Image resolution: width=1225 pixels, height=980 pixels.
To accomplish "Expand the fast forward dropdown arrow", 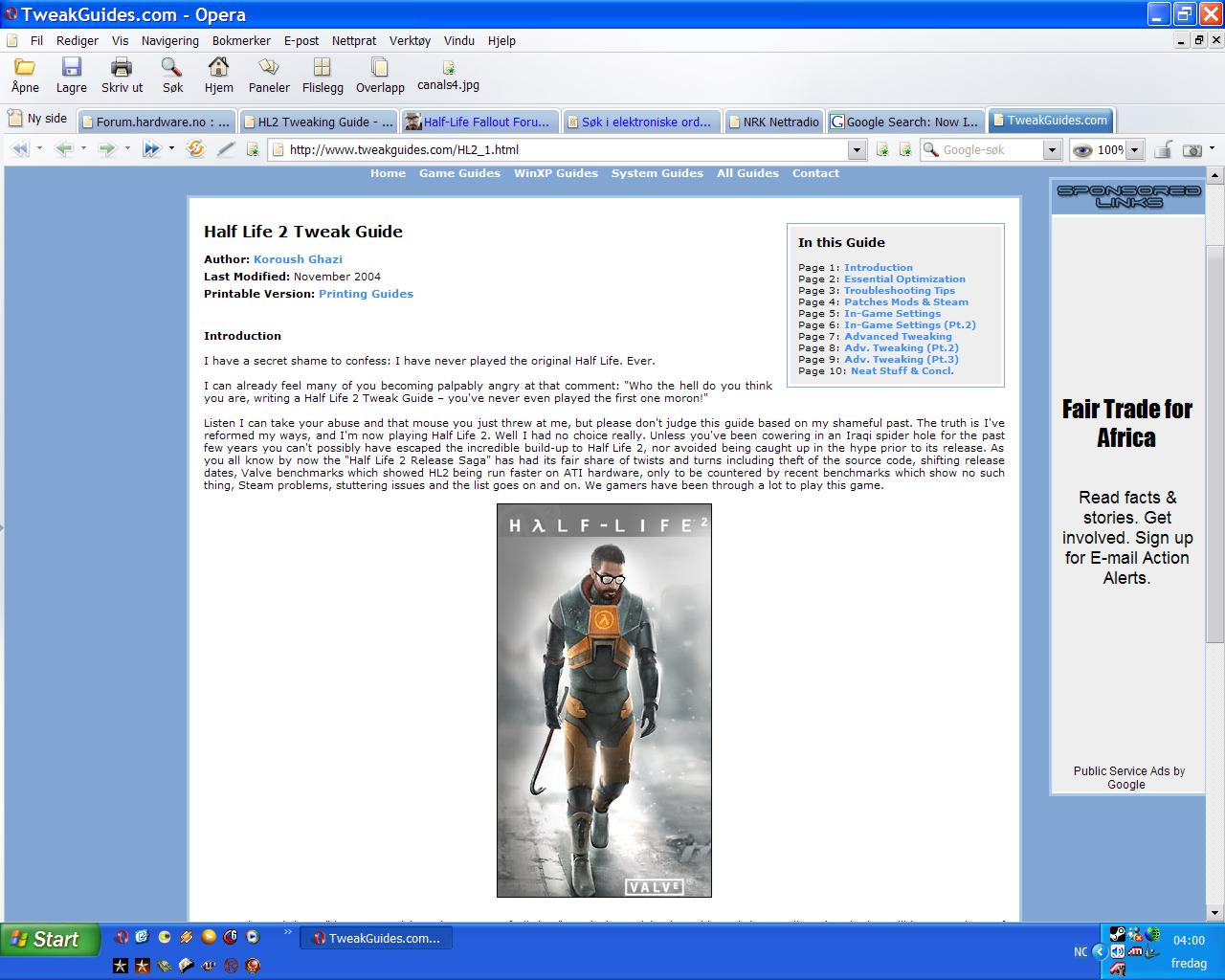I will (171, 148).
